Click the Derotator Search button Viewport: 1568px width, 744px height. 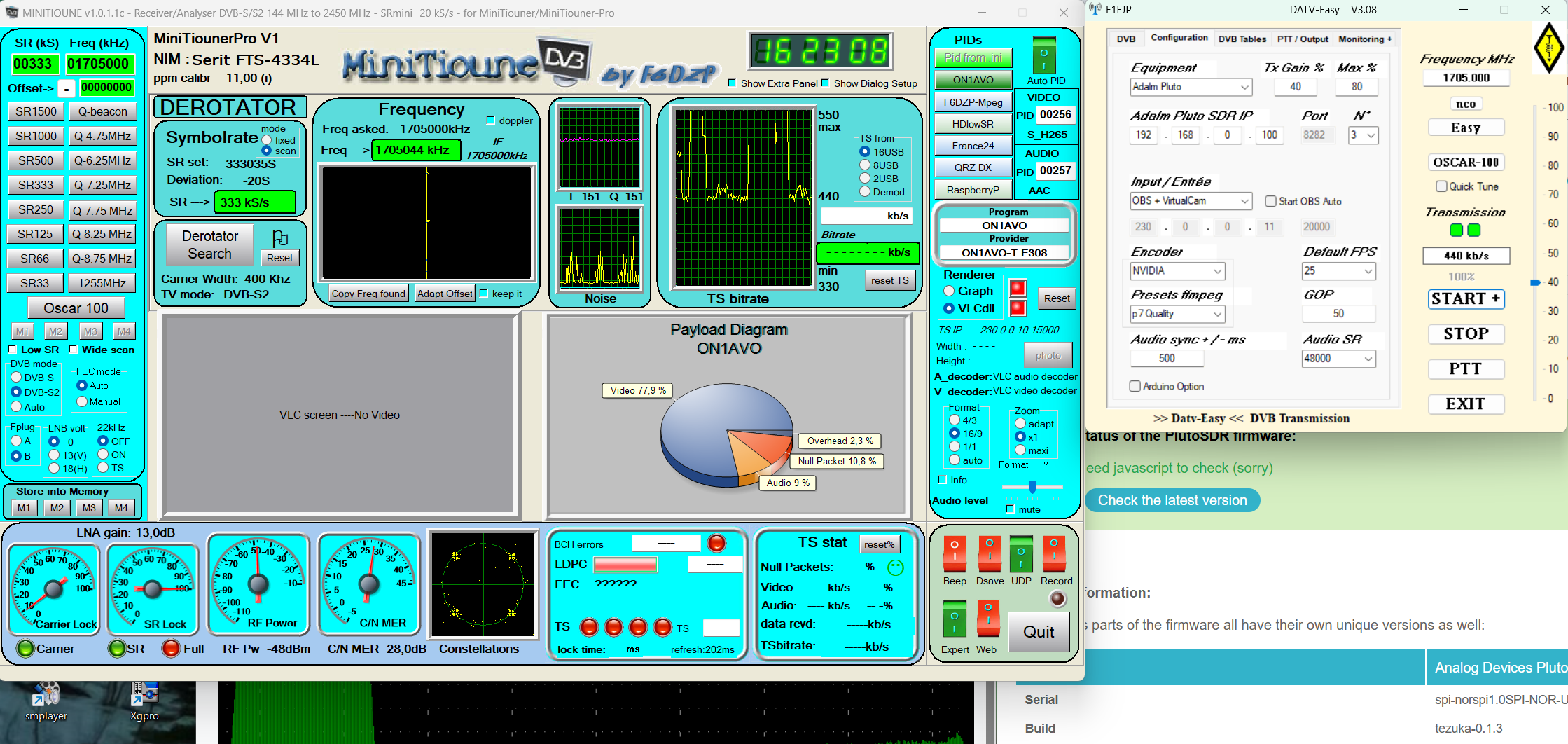click(x=209, y=245)
